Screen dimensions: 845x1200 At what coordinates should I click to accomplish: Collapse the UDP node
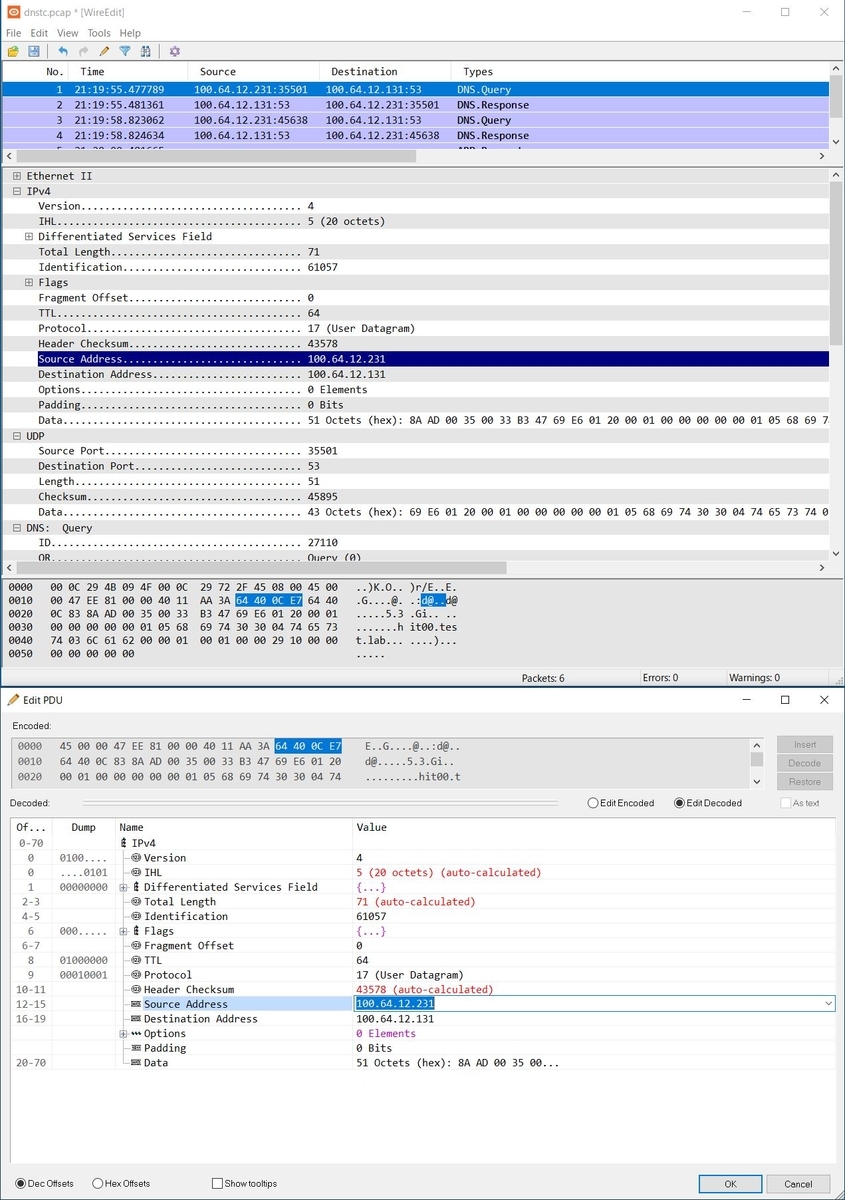coord(17,436)
